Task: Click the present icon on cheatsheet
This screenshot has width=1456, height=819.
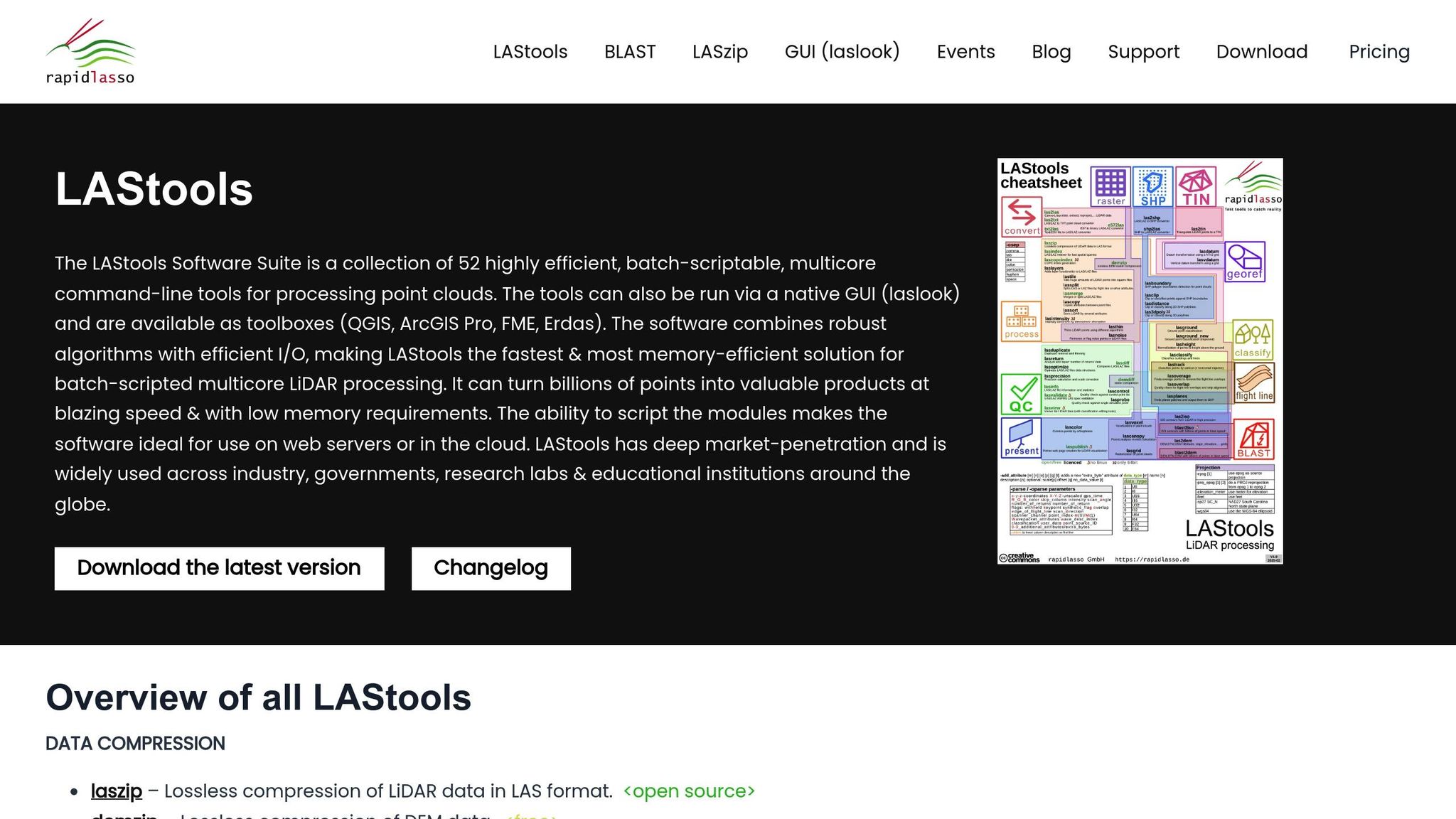Action: [x=1022, y=437]
